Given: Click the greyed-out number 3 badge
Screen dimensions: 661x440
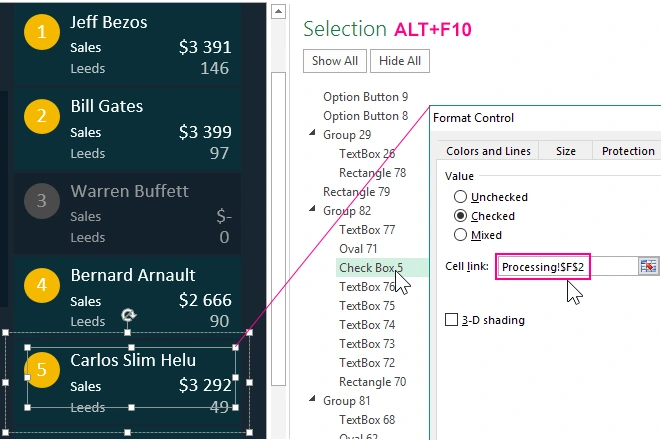Looking at the screenshot, I should [41, 201].
